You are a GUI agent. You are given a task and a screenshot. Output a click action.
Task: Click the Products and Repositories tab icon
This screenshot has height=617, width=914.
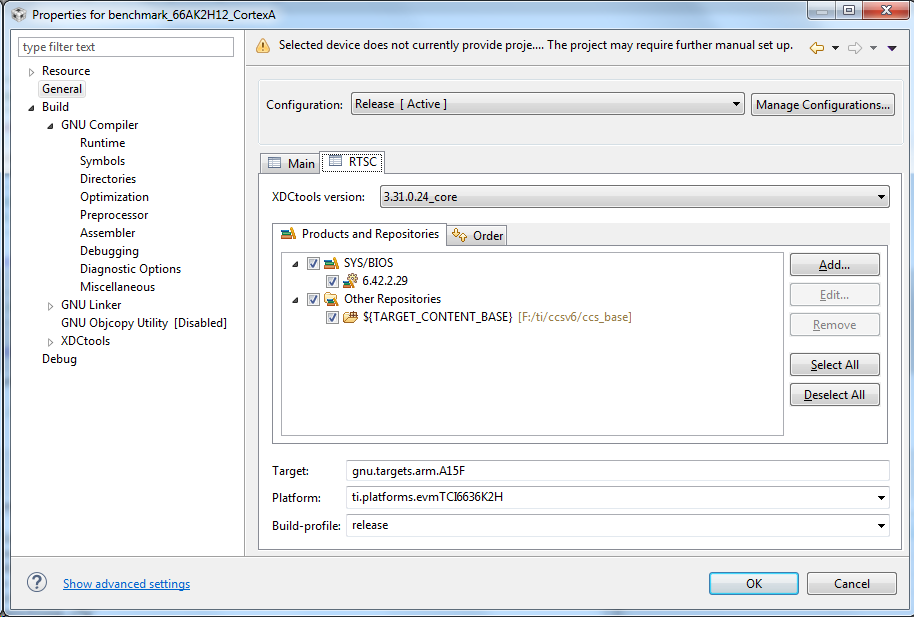[288, 234]
